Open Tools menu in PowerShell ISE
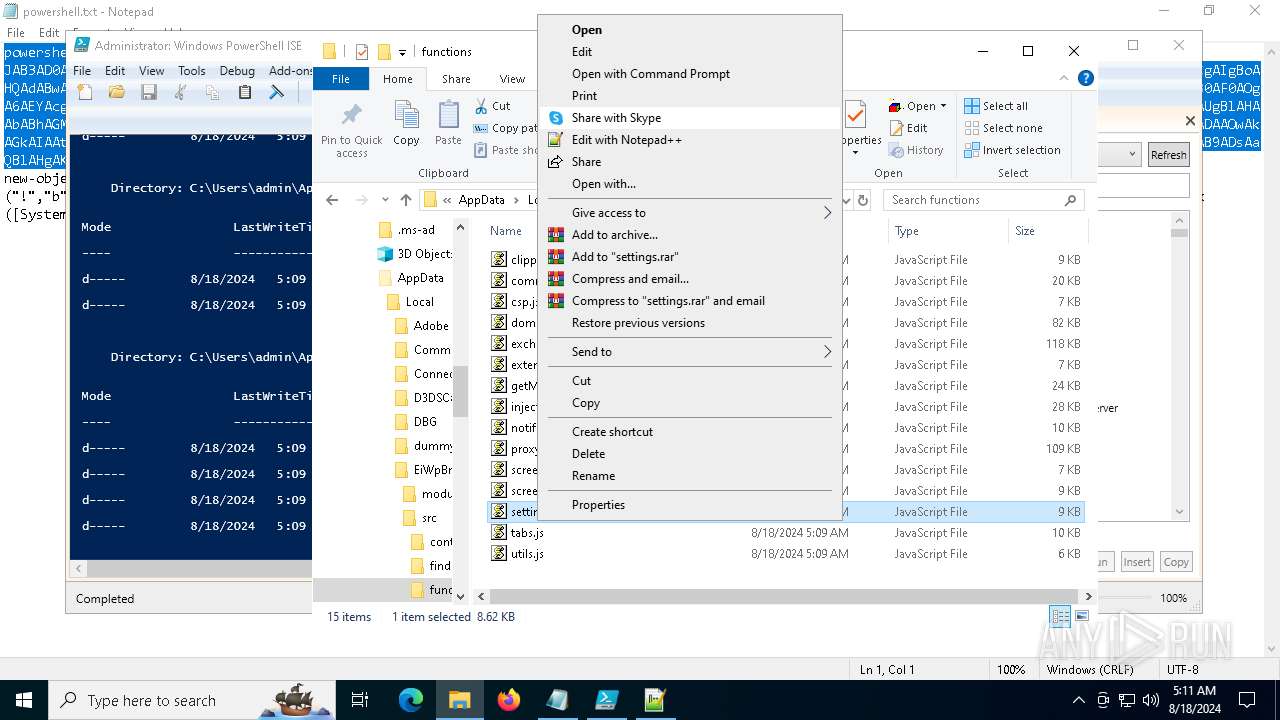Viewport: 1280px width, 720px height. point(192,71)
